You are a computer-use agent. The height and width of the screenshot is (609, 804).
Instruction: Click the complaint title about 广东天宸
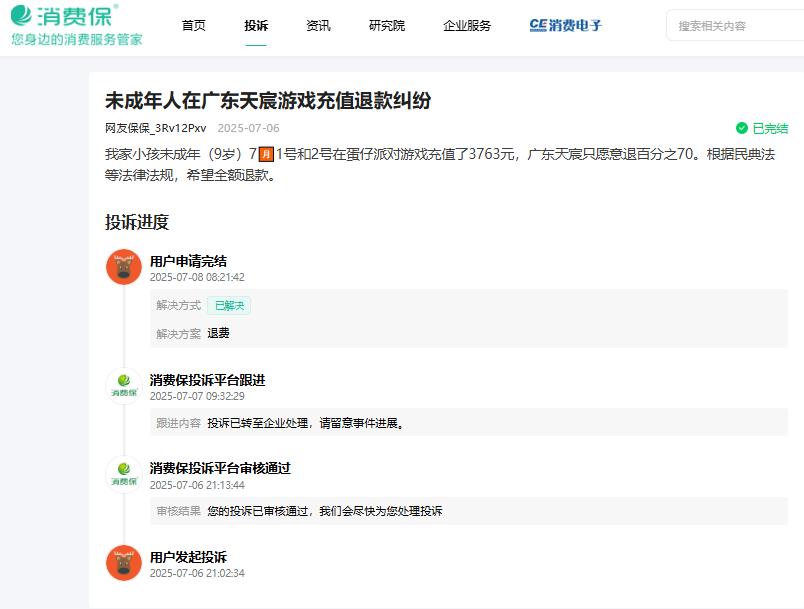click(268, 100)
